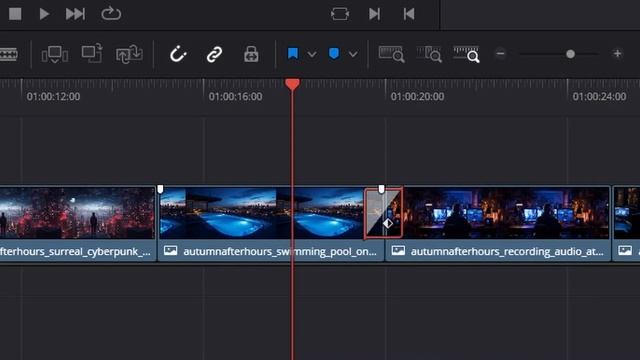640x360 pixels.
Task: Click 01:00:20:00 on the timeline ruler
Action: pos(418,97)
